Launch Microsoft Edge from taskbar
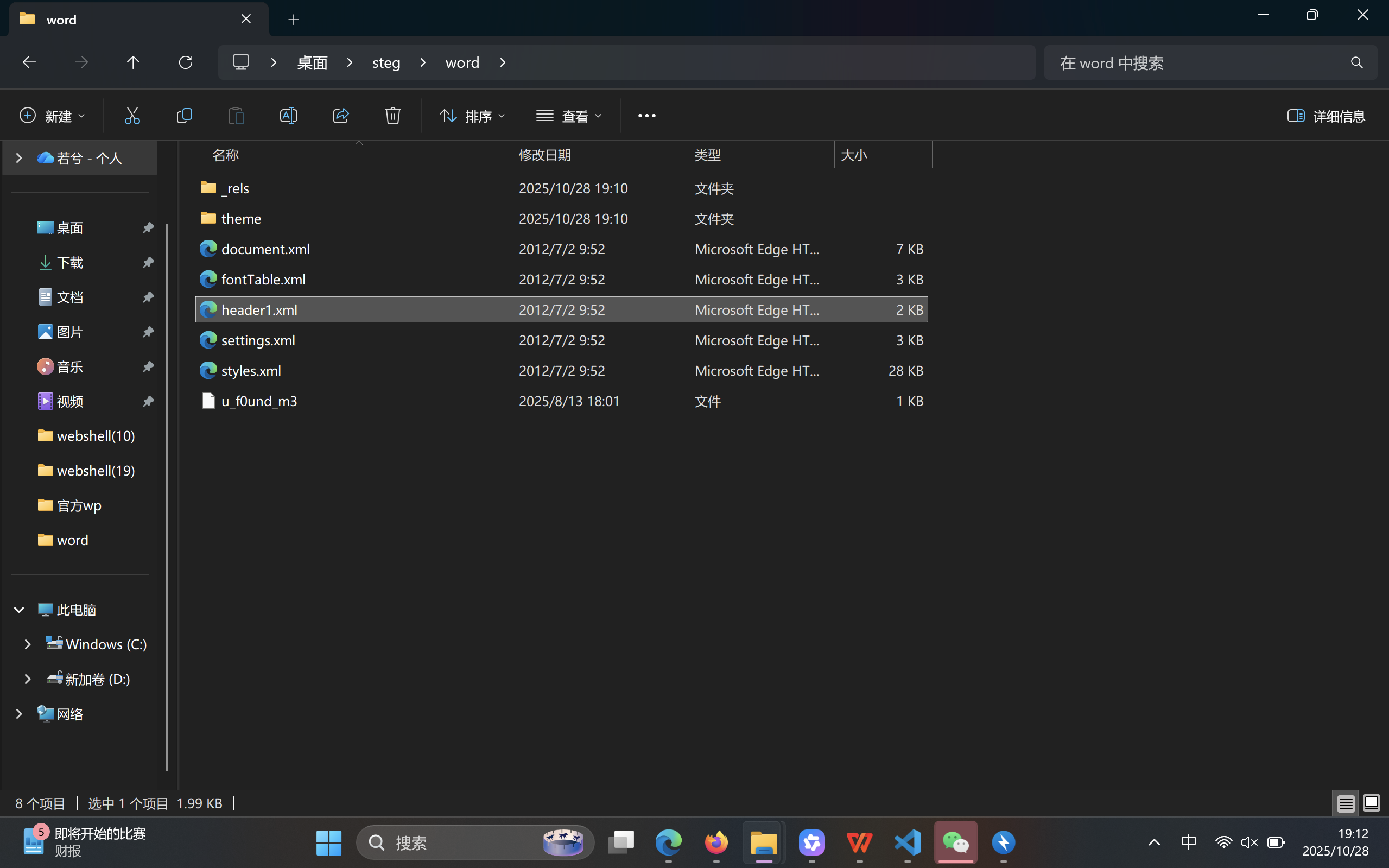 click(669, 842)
